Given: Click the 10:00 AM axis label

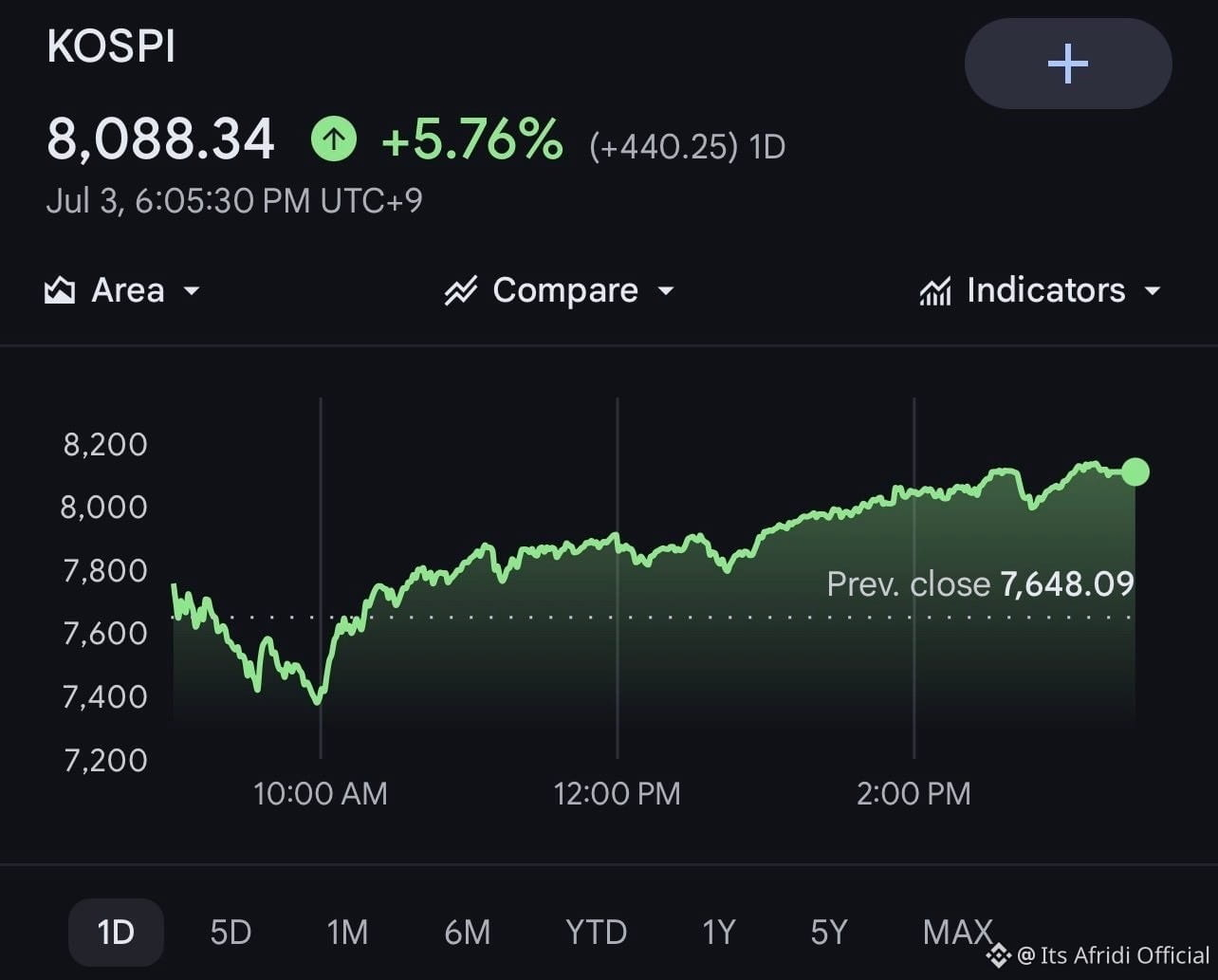Looking at the screenshot, I should (x=321, y=793).
